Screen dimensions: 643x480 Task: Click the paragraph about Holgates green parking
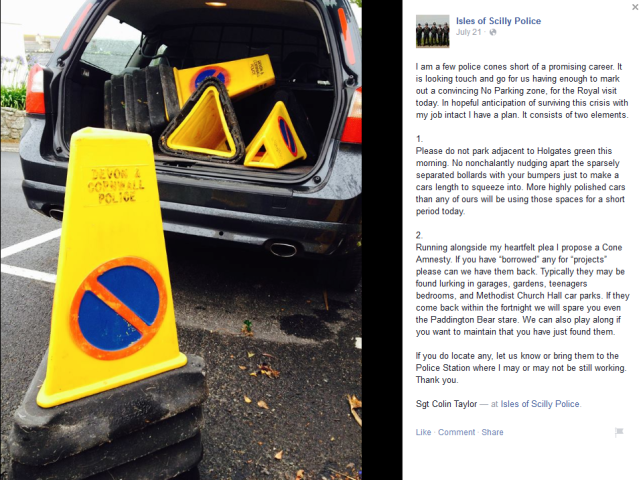tap(520, 181)
